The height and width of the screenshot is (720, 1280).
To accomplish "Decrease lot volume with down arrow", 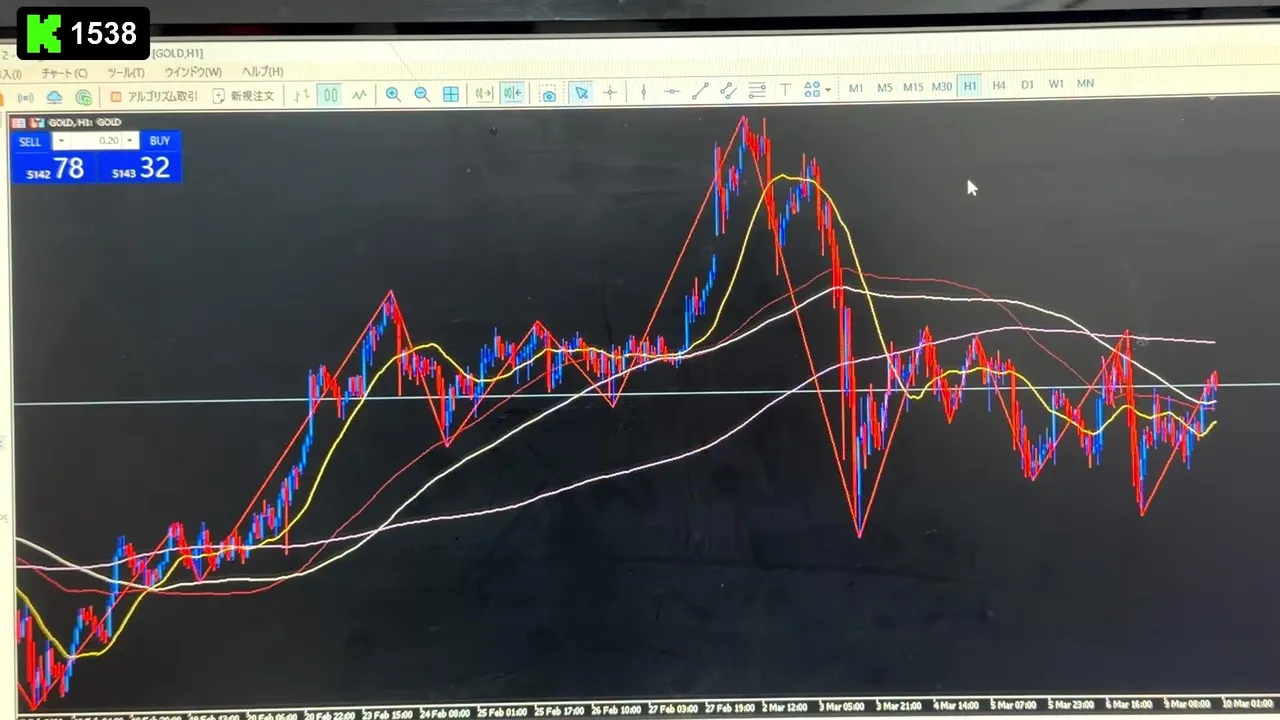I will pos(60,142).
